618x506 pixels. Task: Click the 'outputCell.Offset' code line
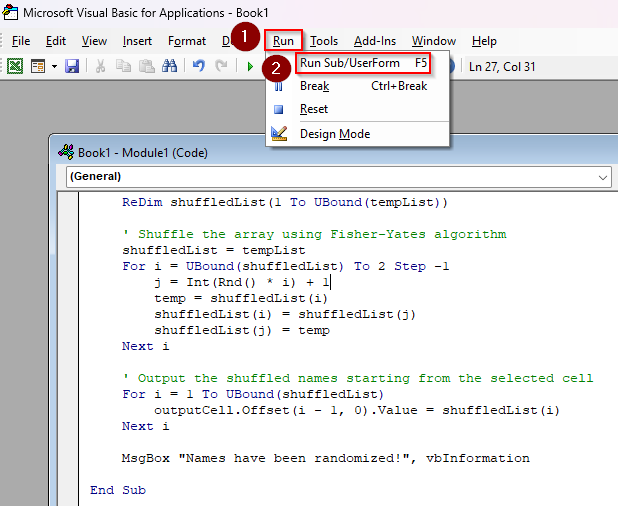357,410
